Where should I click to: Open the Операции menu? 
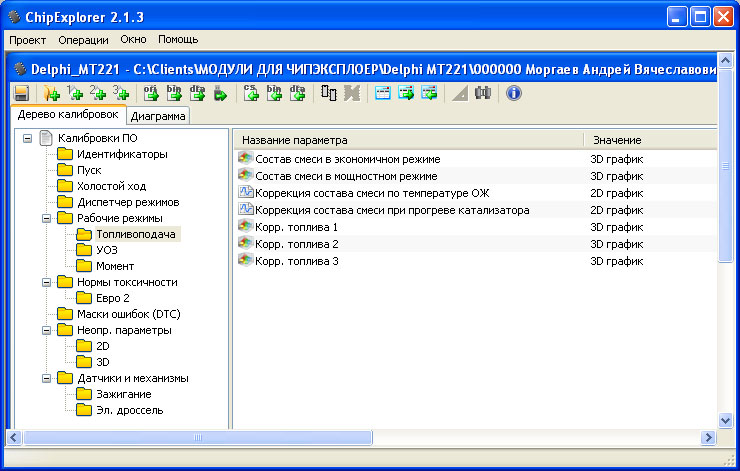coord(84,39)
